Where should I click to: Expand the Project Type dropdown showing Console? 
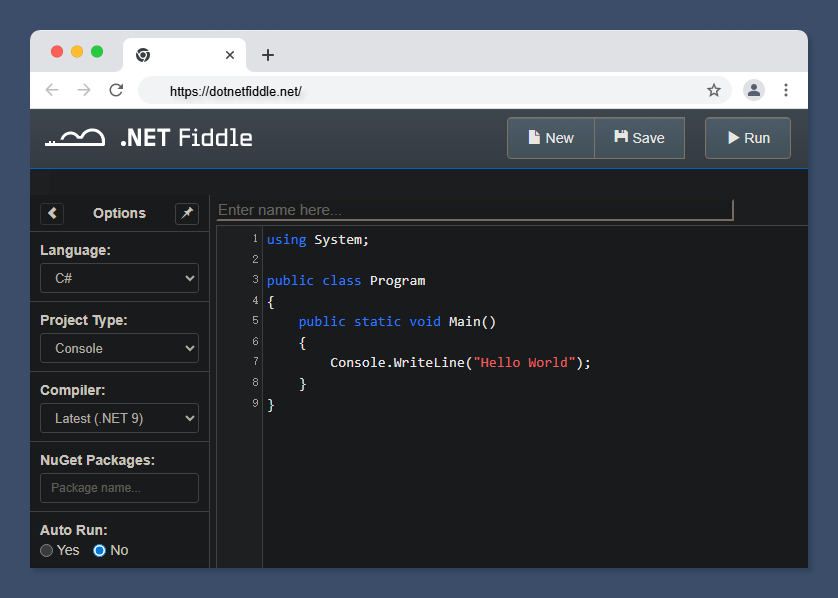pyautogui.click(x=119, y=348)
